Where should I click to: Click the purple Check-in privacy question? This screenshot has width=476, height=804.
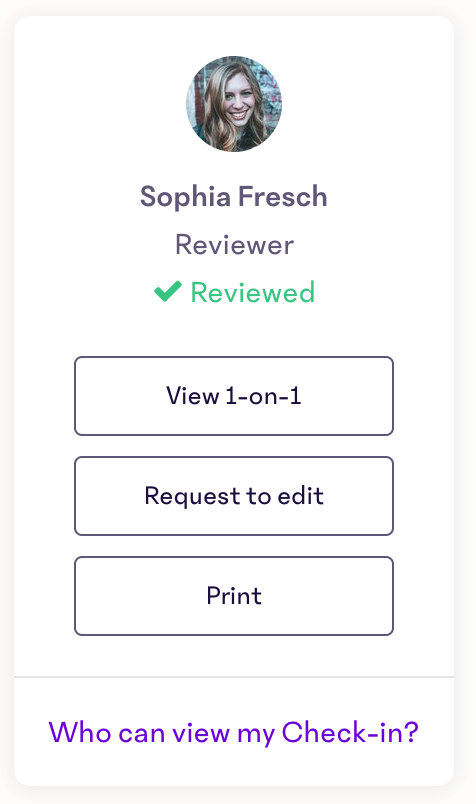(234, 732)
